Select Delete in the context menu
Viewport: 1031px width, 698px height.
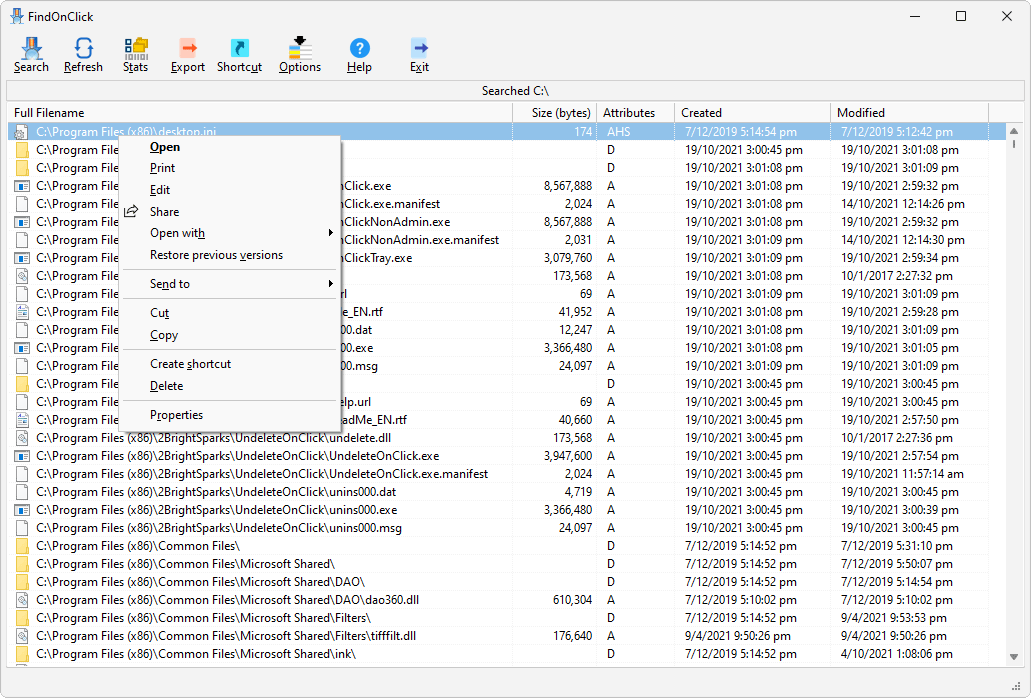pyautogui.click(x=166, y=386)
